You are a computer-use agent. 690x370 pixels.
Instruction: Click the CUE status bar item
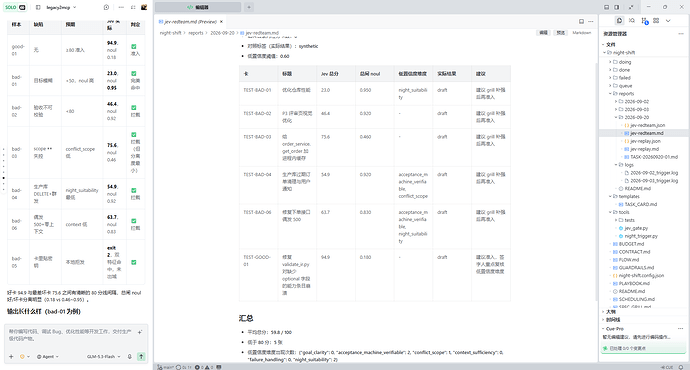point(667,367)
